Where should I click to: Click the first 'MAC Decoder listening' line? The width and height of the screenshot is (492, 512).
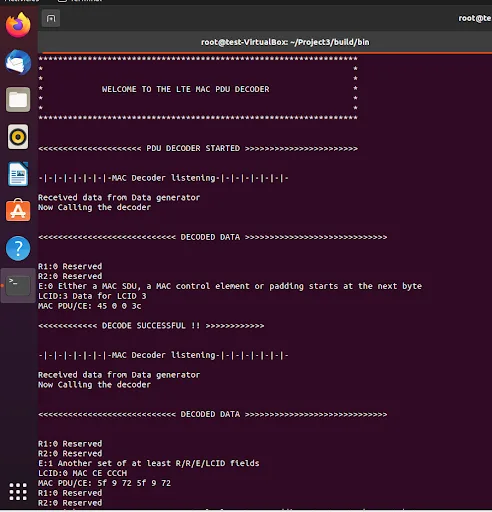[163, 178]
